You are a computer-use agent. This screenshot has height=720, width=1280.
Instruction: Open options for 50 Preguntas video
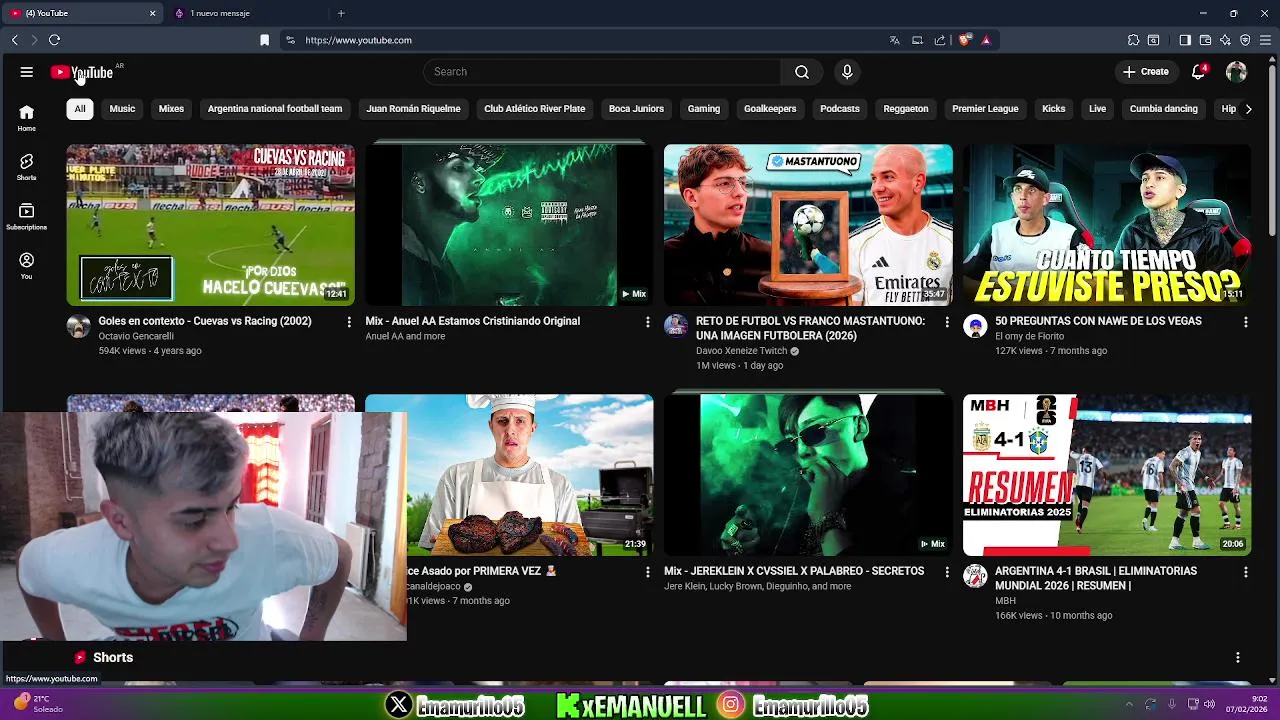(x=1245, y=322)
